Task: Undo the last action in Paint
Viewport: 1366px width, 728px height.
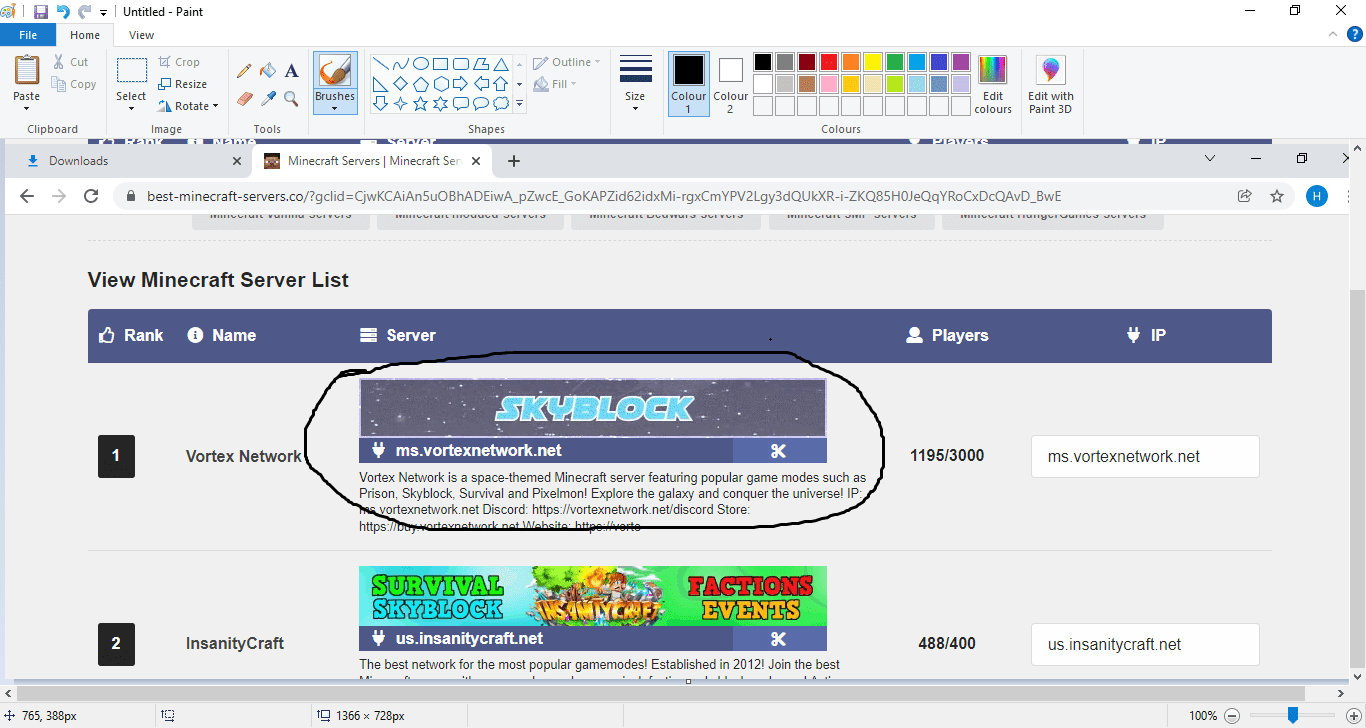Action: tap(63, 12)
